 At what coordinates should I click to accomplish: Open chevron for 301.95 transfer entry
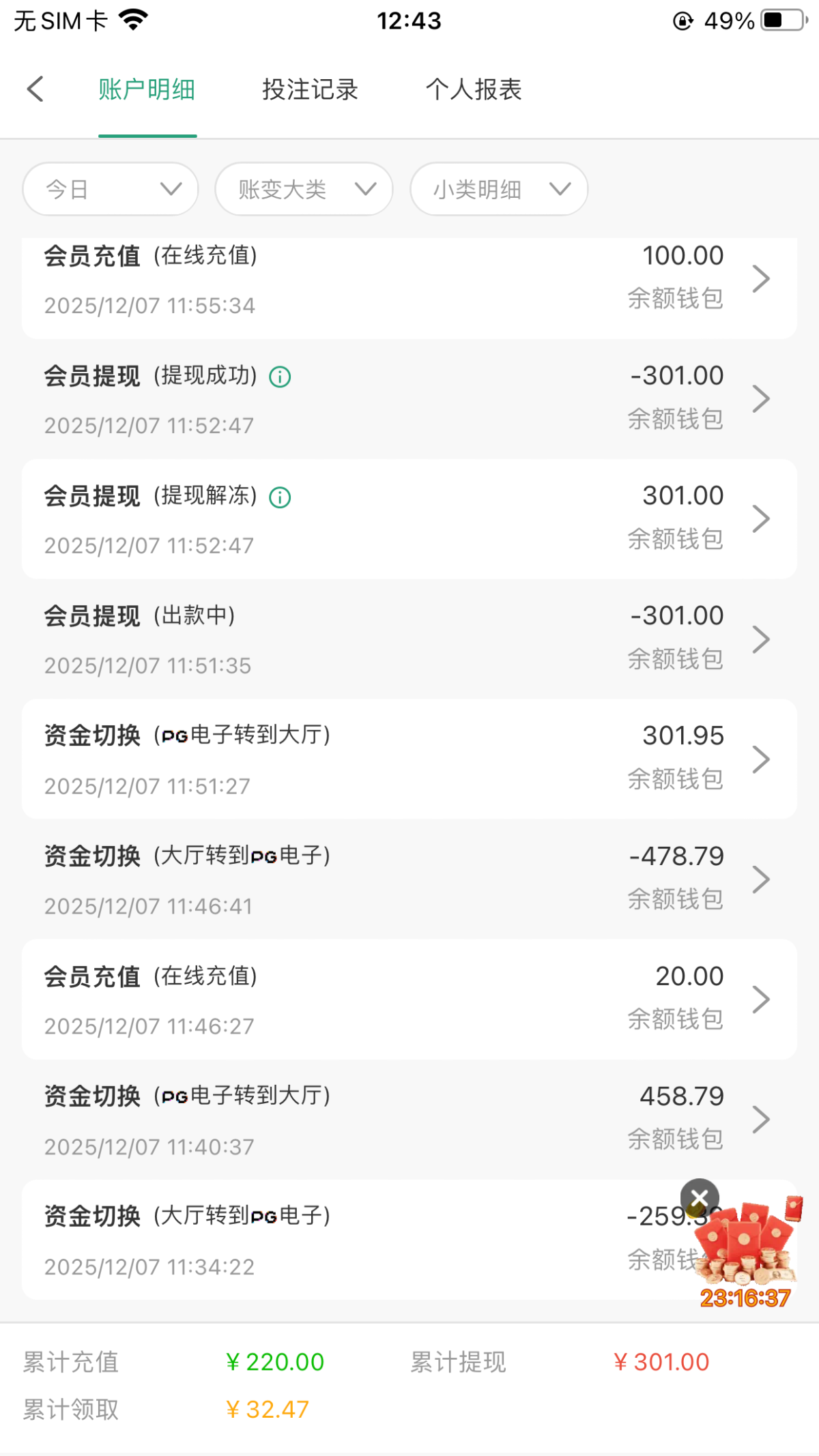[760, 759]
